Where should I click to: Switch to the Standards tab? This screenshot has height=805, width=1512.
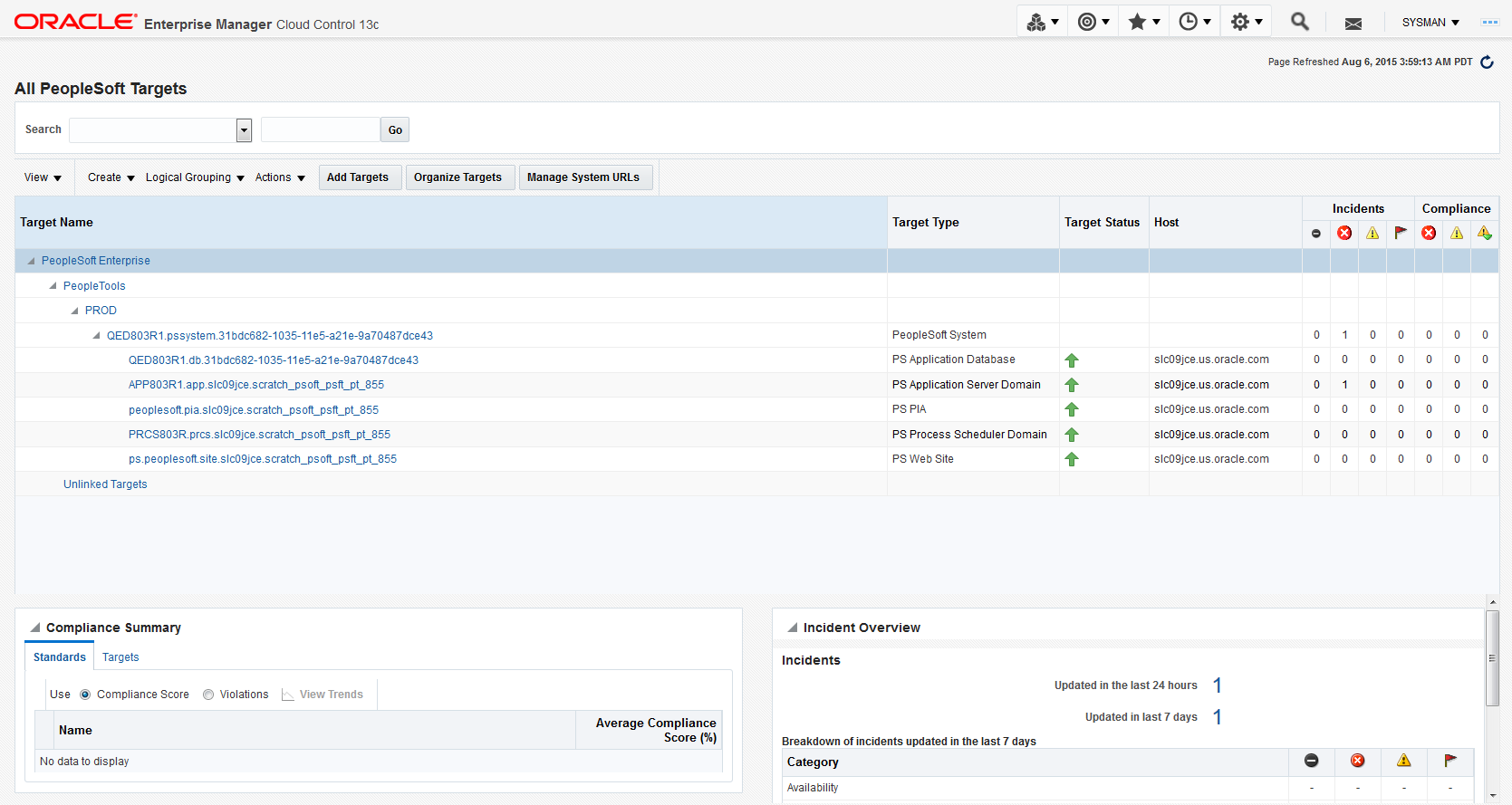(60, 657)
